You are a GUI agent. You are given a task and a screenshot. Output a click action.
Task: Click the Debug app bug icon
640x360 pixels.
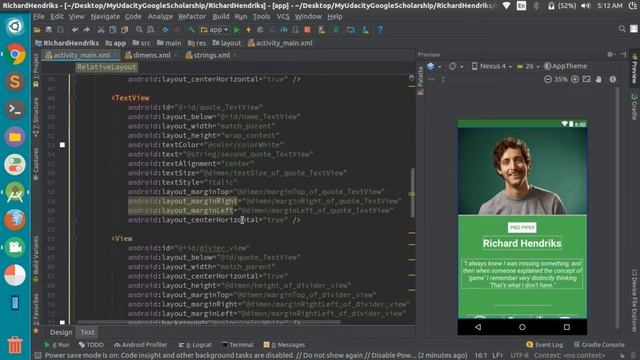pyautogui.click(x=260, y=30)
